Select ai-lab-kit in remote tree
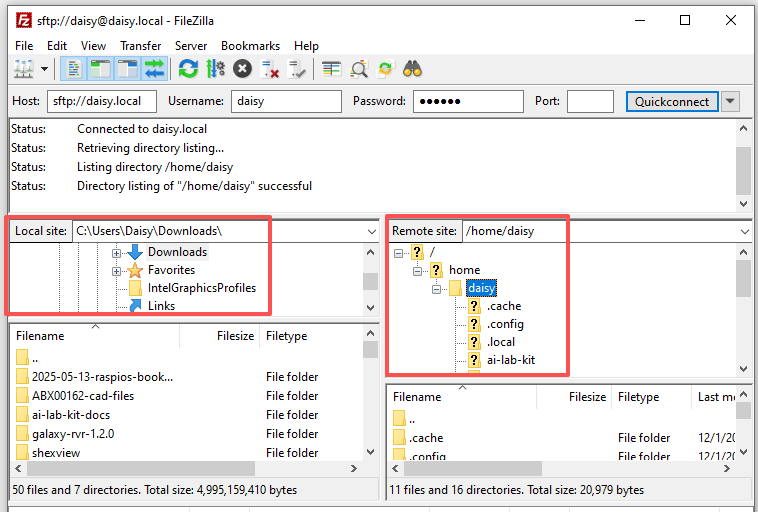The width and height of the screenshot is (758, 512). tap(511, 360)
